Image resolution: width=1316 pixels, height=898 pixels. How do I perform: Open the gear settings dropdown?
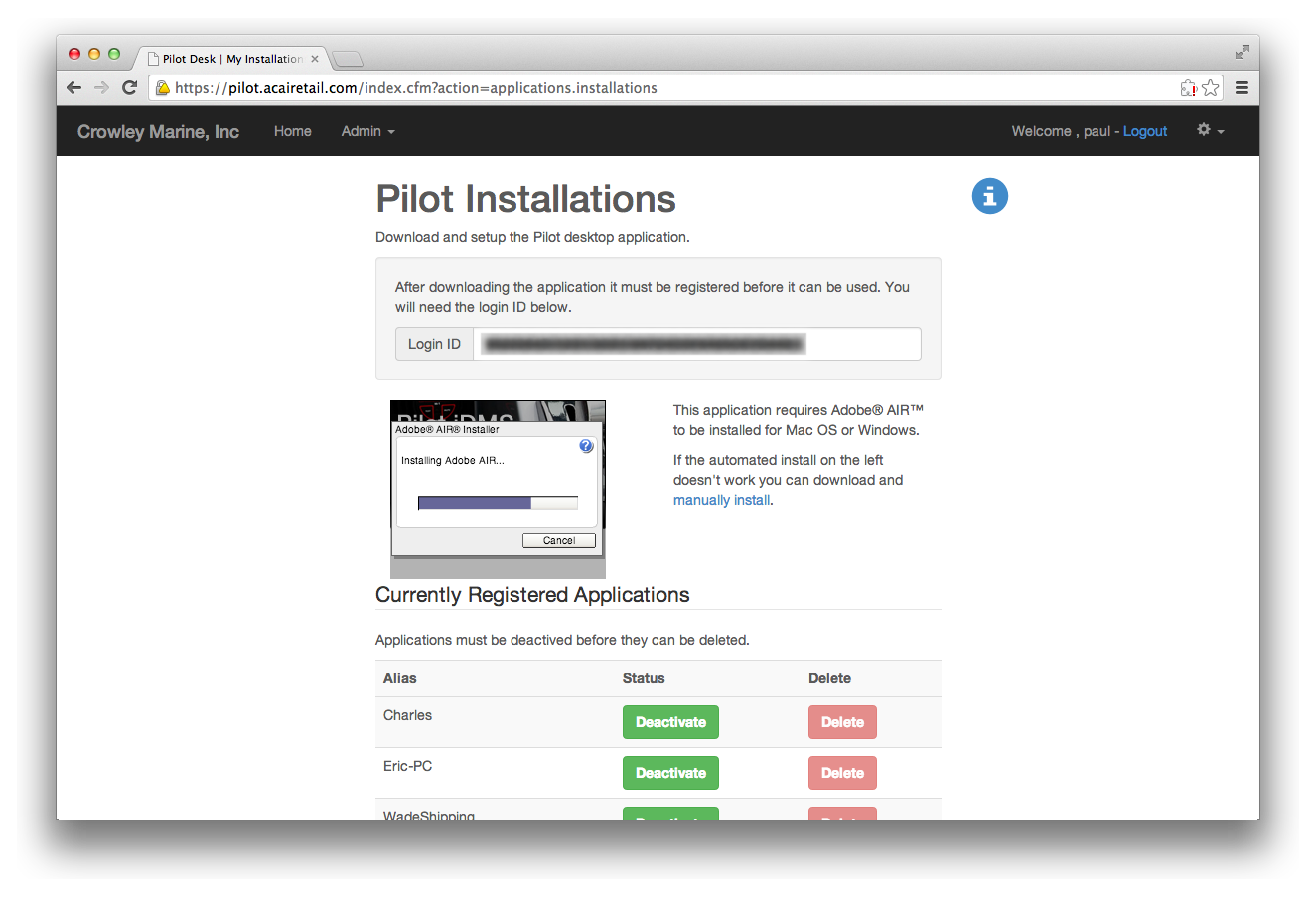pos(1210,130)
